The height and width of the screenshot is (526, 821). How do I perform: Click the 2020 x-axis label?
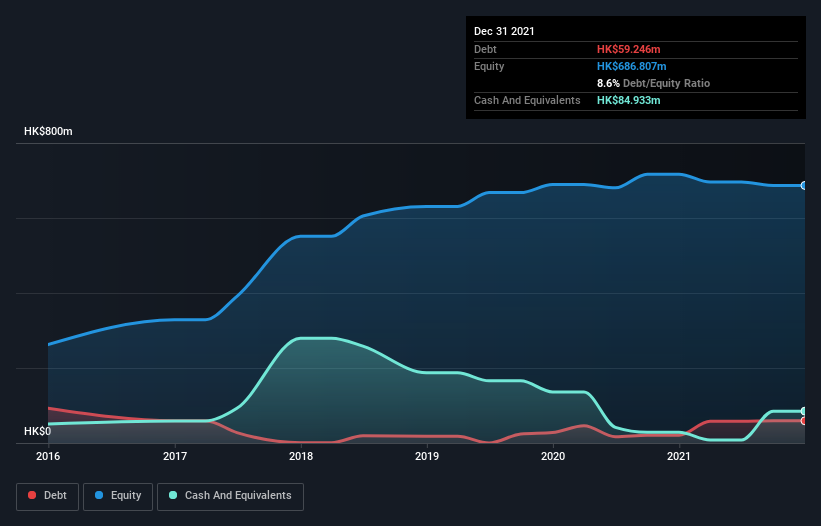click(x=553, y=456)
